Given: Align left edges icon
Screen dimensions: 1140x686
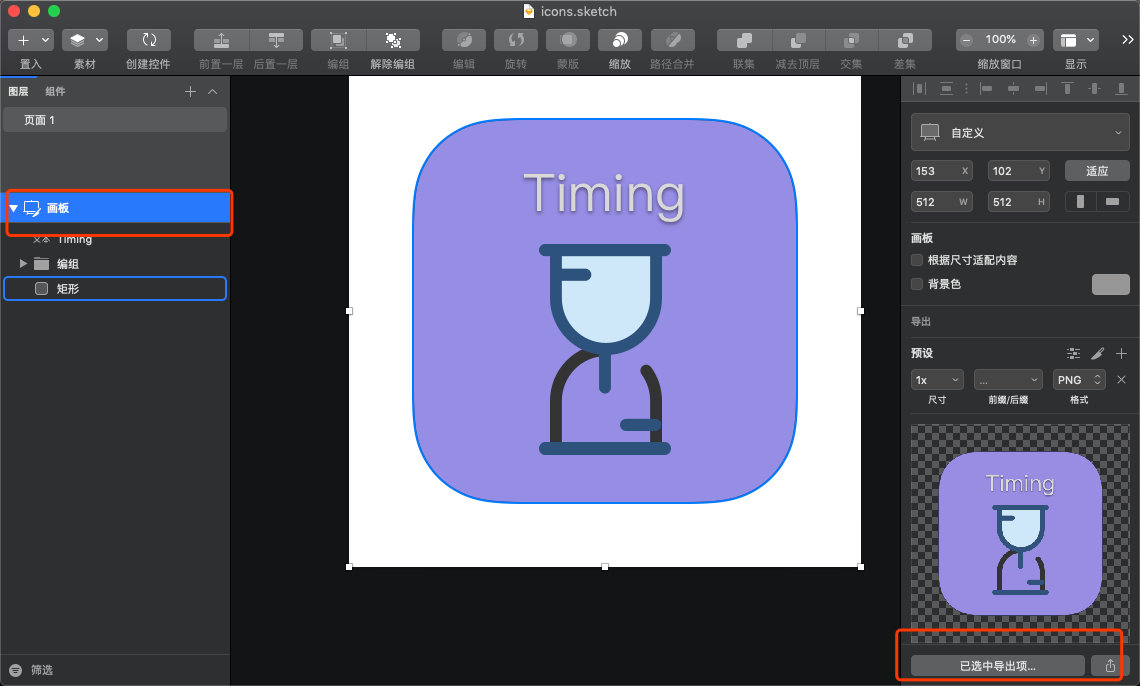Looking at the screenshot, I should [986, 89].
